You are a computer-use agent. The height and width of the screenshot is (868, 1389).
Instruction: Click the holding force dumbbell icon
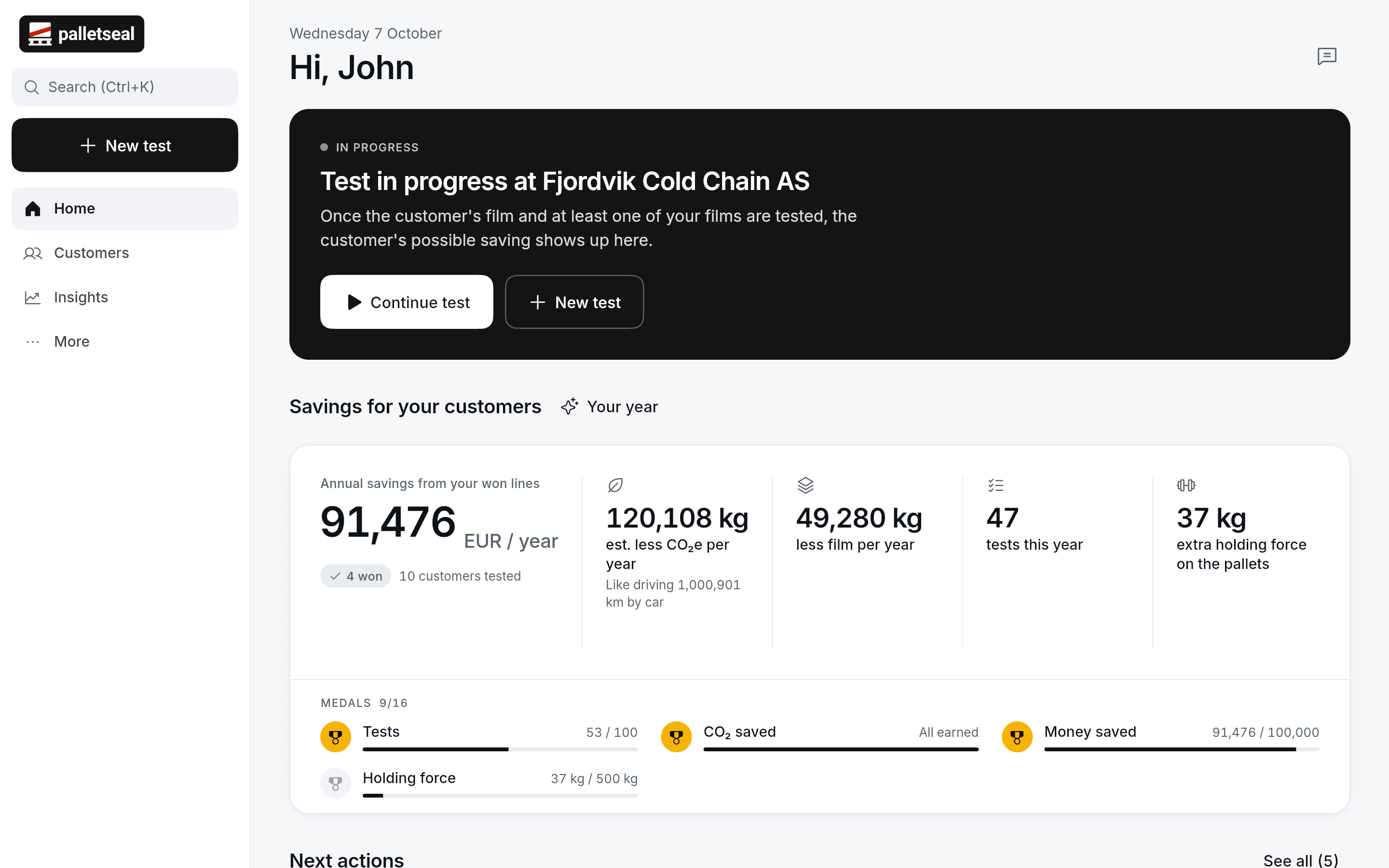tap(1186, 485)
